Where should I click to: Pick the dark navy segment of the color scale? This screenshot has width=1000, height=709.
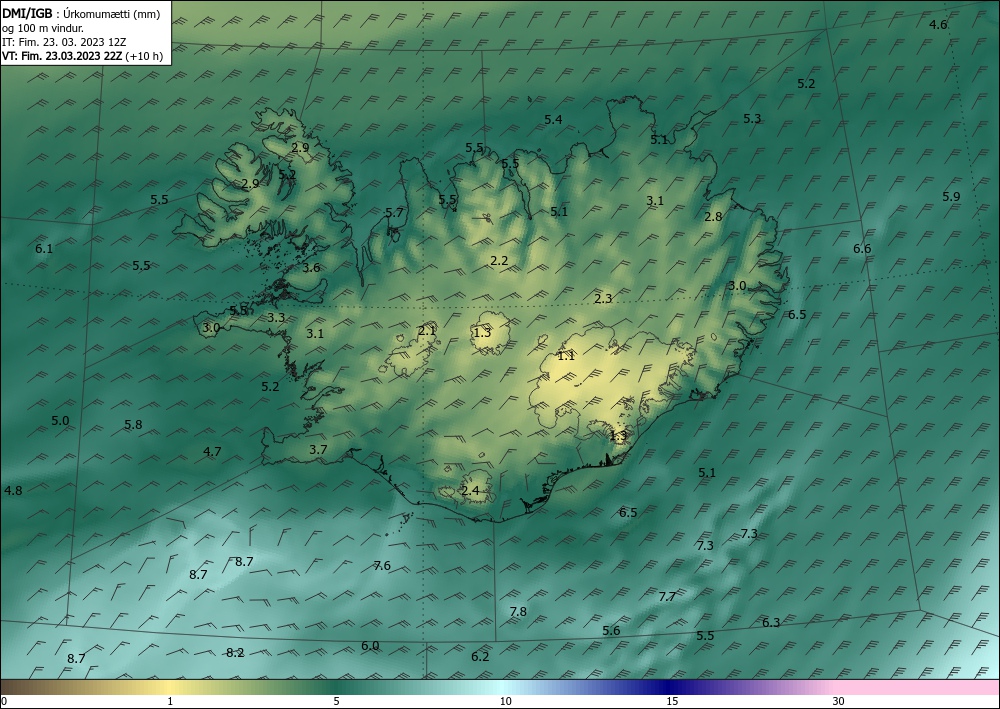tap(670, 687)
